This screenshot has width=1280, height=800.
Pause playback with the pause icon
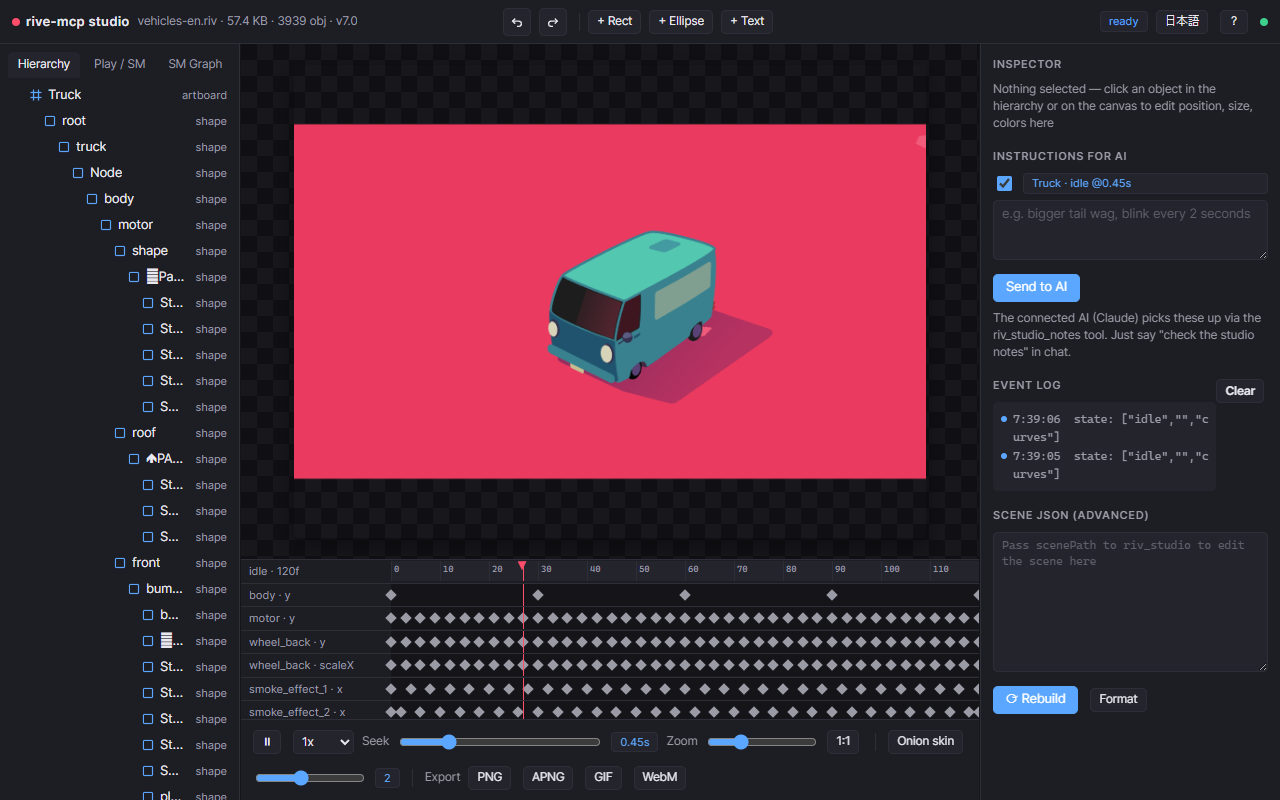click(x=266, y=742)
